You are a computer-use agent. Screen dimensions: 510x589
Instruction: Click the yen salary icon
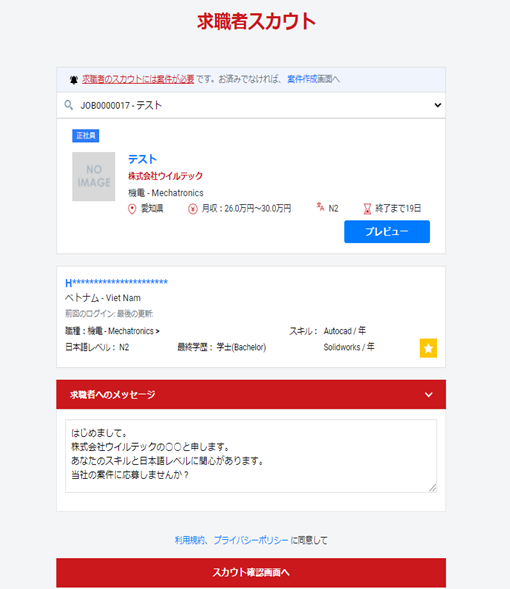193,209
